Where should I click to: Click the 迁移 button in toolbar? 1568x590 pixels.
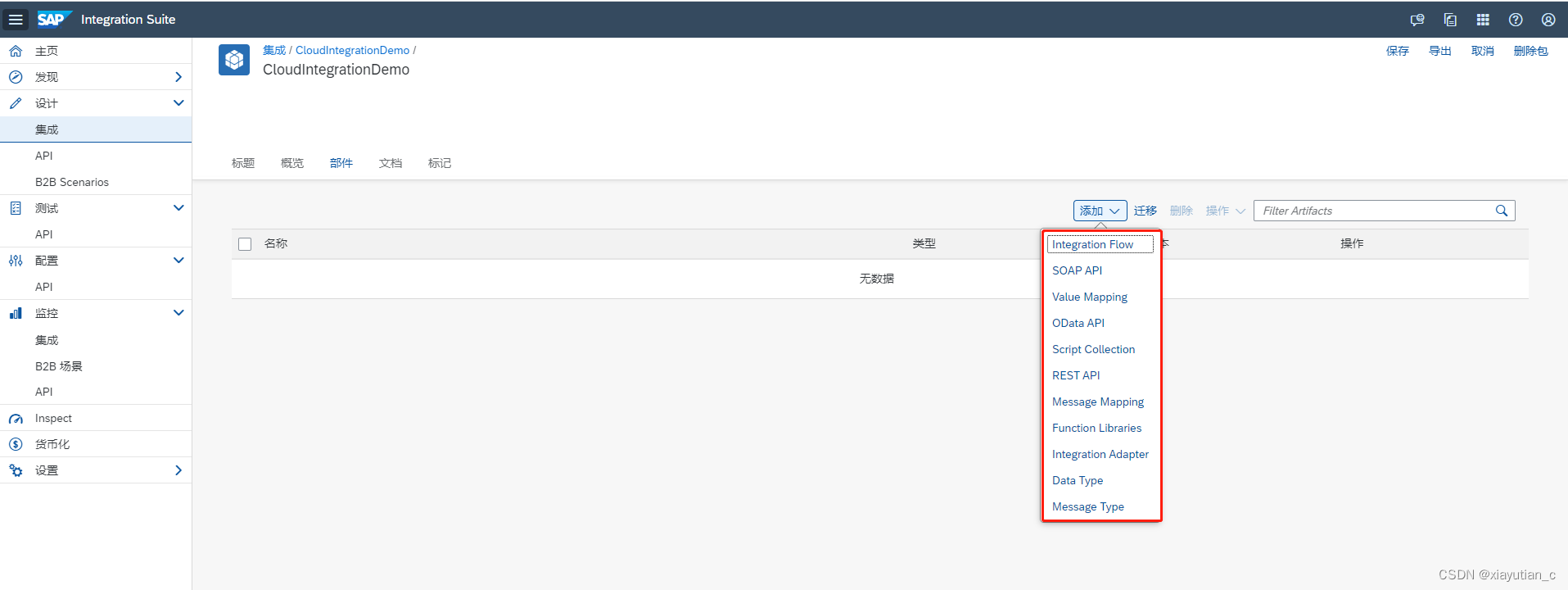(1145, 211)
